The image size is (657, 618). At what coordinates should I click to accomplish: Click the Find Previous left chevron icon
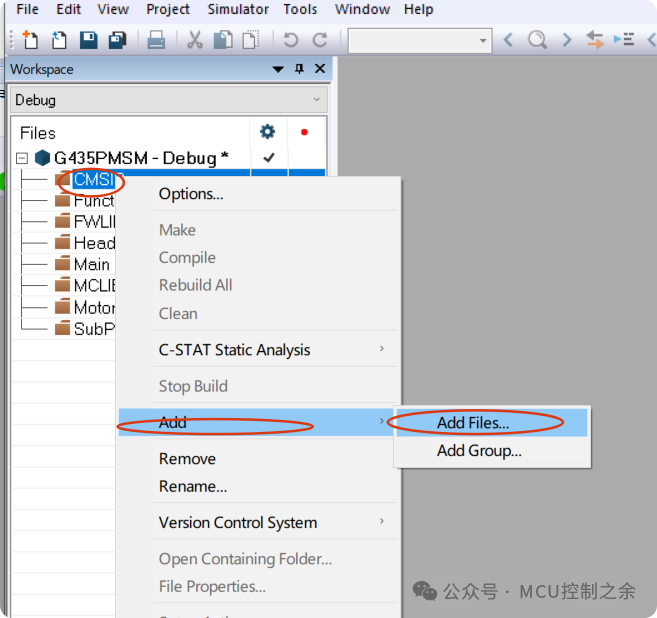pos(508,40)
